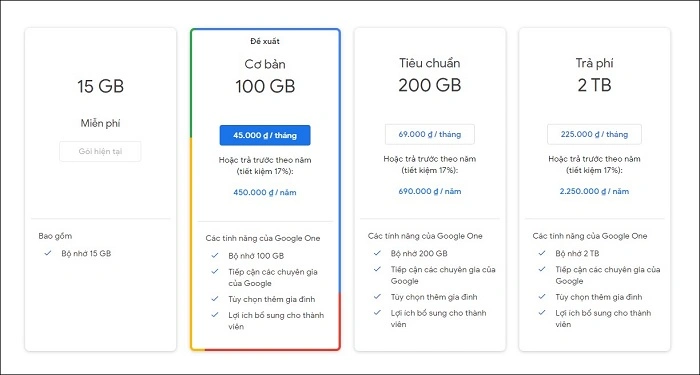Choose the 225.000 ₫ / tháng plan button
The image size is (700, 375).
pyautogui.click(x=594, y=134)
